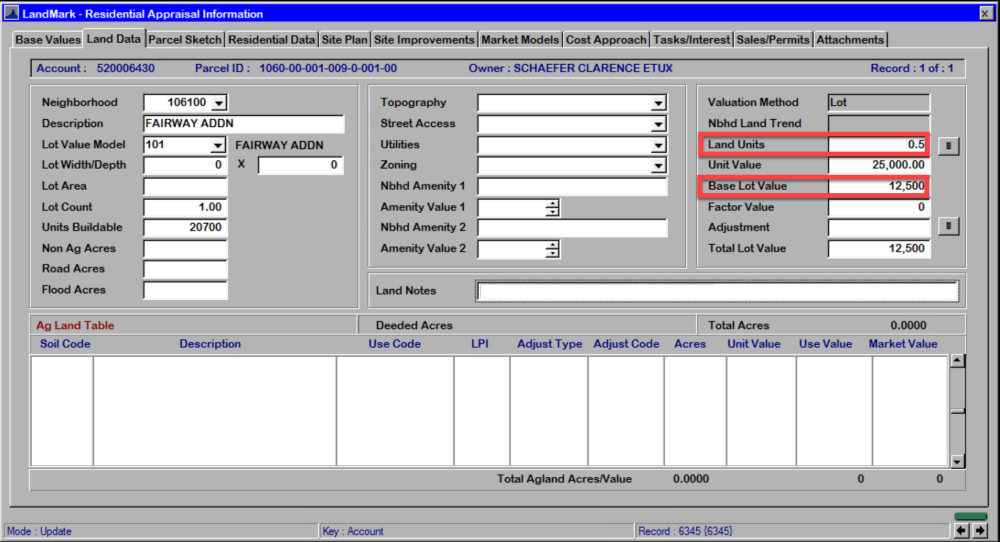The width and height of the screenshot is (1000, 542).
Task: Click the Market Value column header
Action: 902,344
